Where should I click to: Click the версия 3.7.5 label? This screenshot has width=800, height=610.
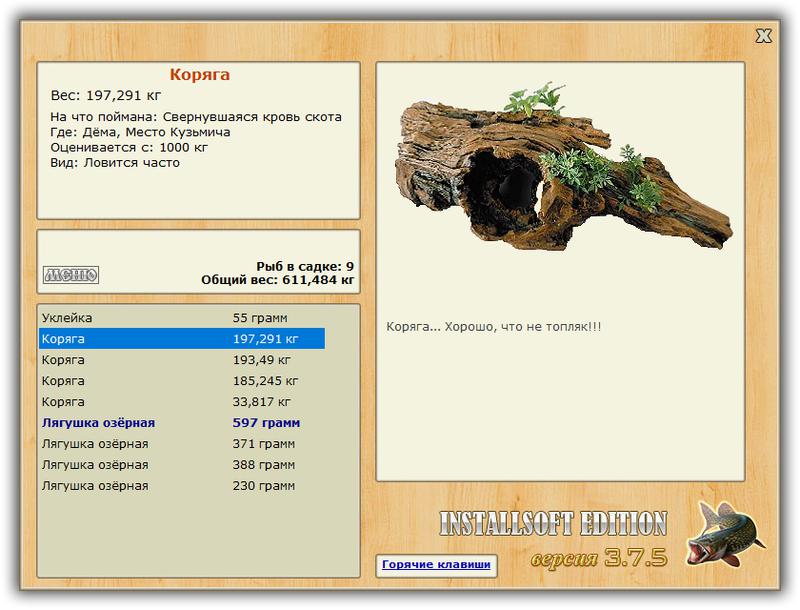tap(599, 558)
